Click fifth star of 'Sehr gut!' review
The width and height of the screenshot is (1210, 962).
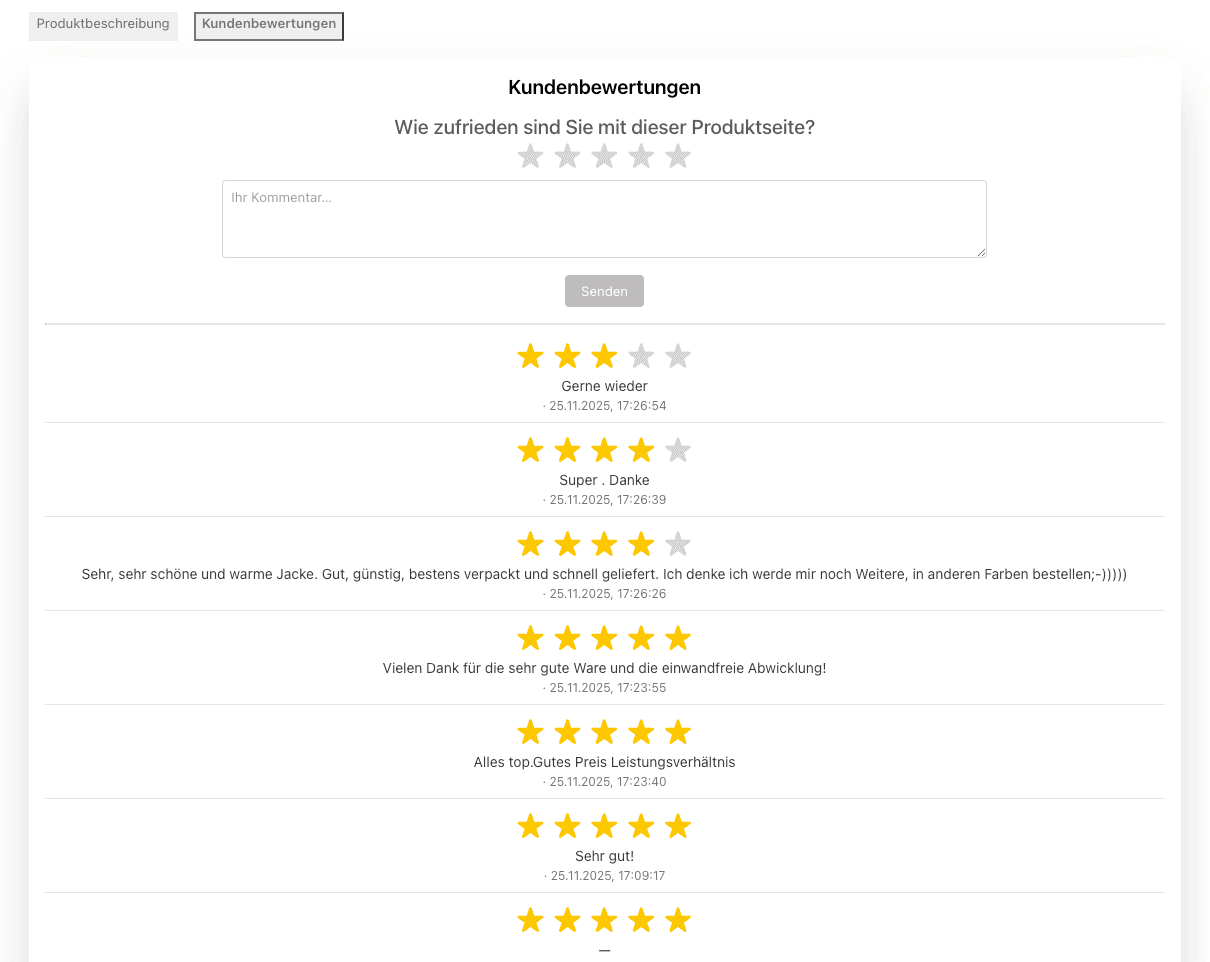click(x=678, y=826)
